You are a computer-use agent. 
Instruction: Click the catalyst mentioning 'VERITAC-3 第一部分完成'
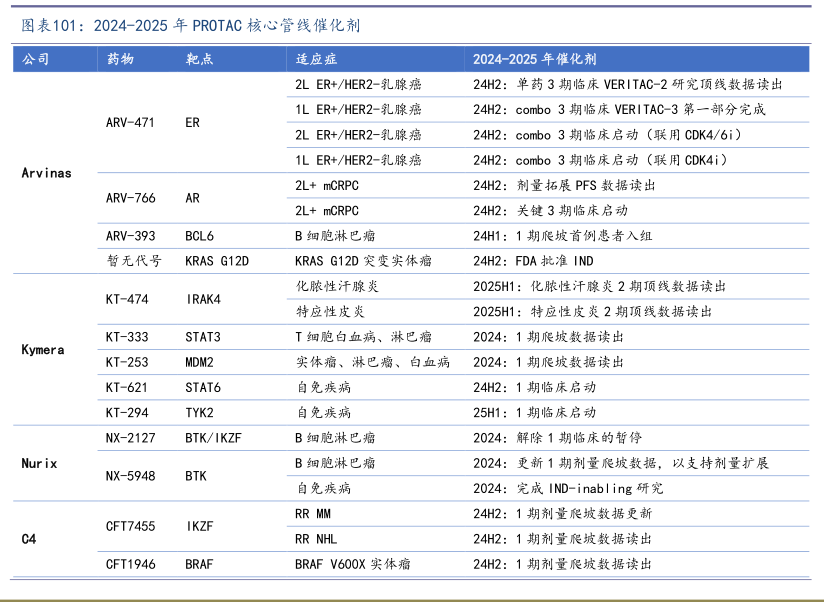[619, 109]
